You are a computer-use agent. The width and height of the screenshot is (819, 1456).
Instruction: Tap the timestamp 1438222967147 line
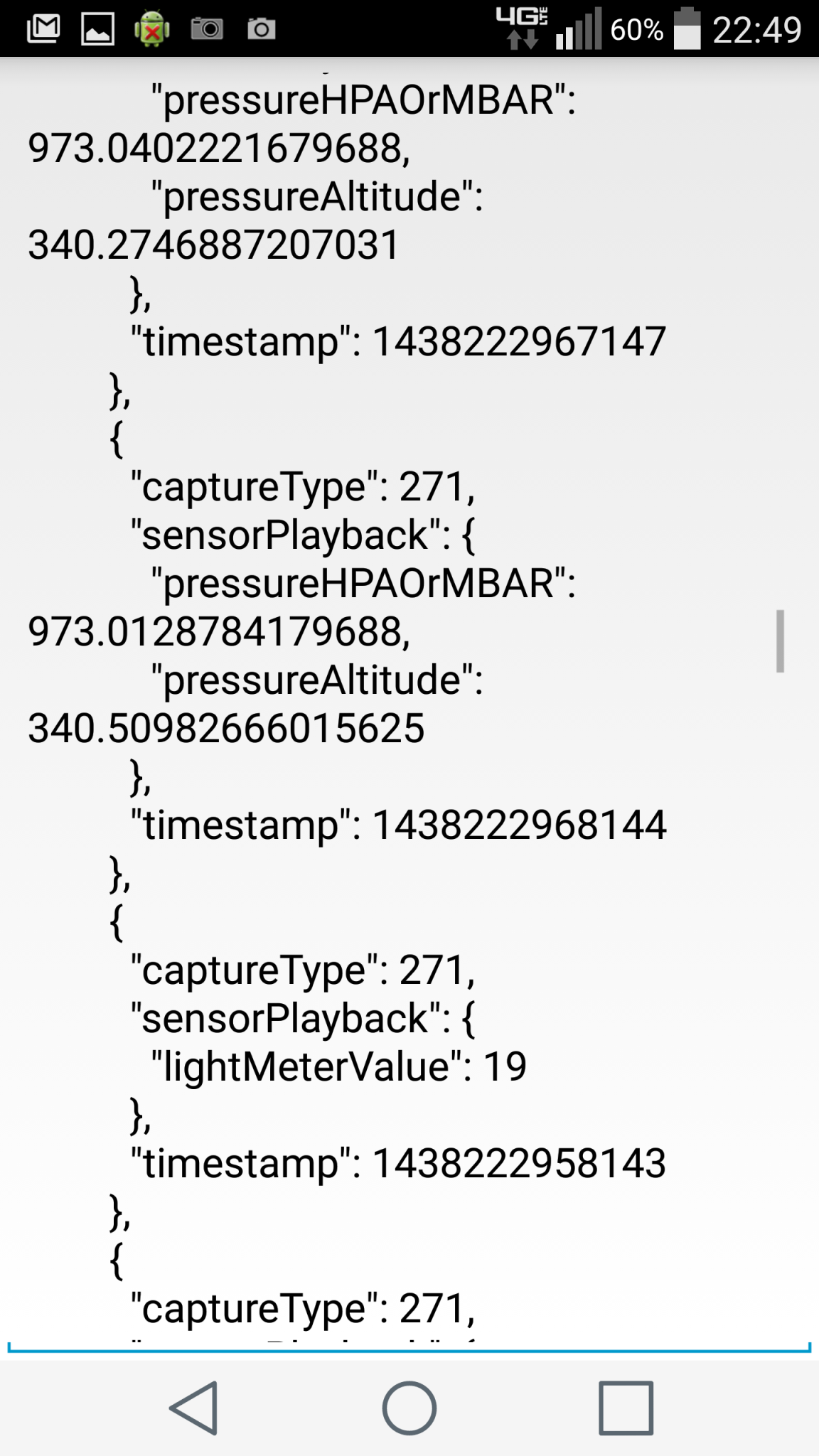[x=398, y=342]
